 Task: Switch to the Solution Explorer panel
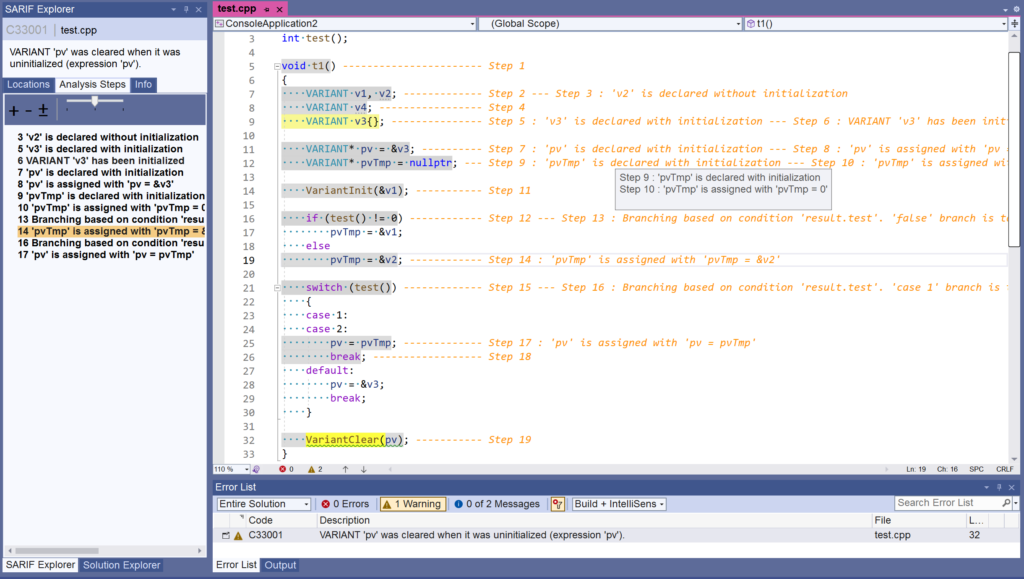pyautogui.click(x=121, y=565)
